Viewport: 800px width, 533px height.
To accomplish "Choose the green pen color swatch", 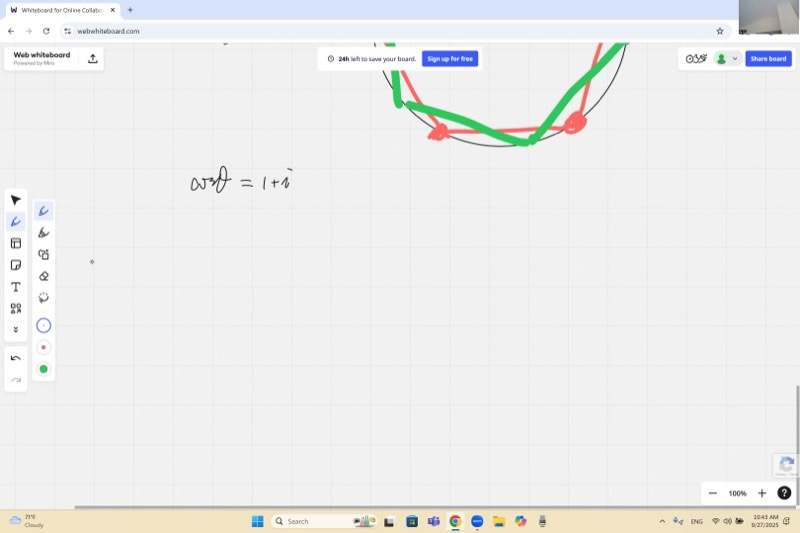I will pyautogui.click(x=43, y=369).
